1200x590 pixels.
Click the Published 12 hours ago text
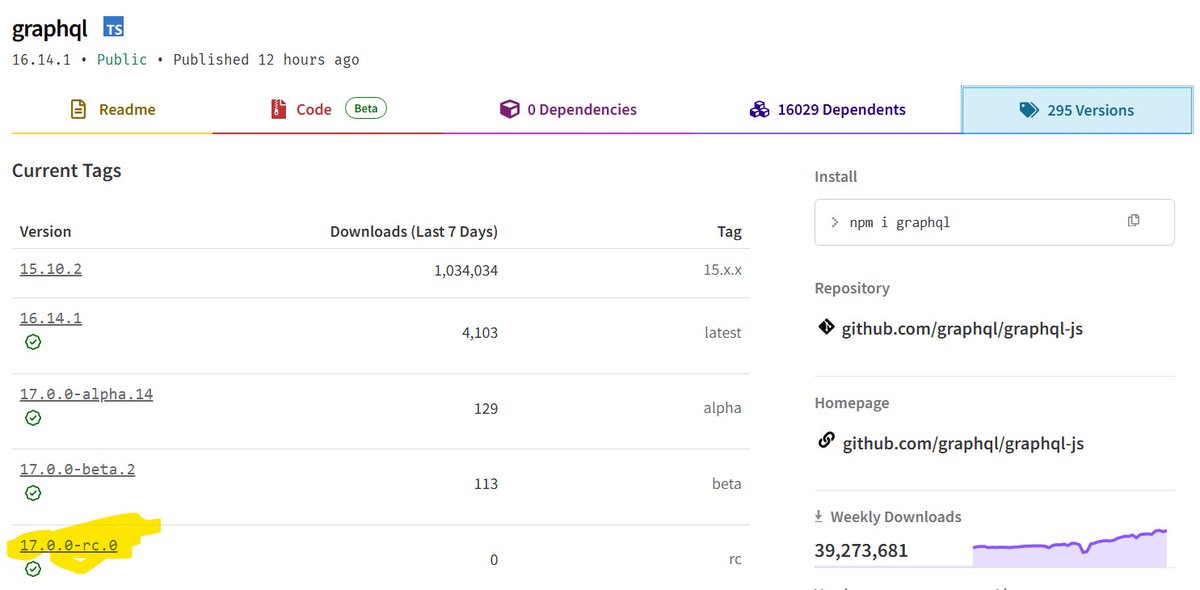[x=266, y=60]
